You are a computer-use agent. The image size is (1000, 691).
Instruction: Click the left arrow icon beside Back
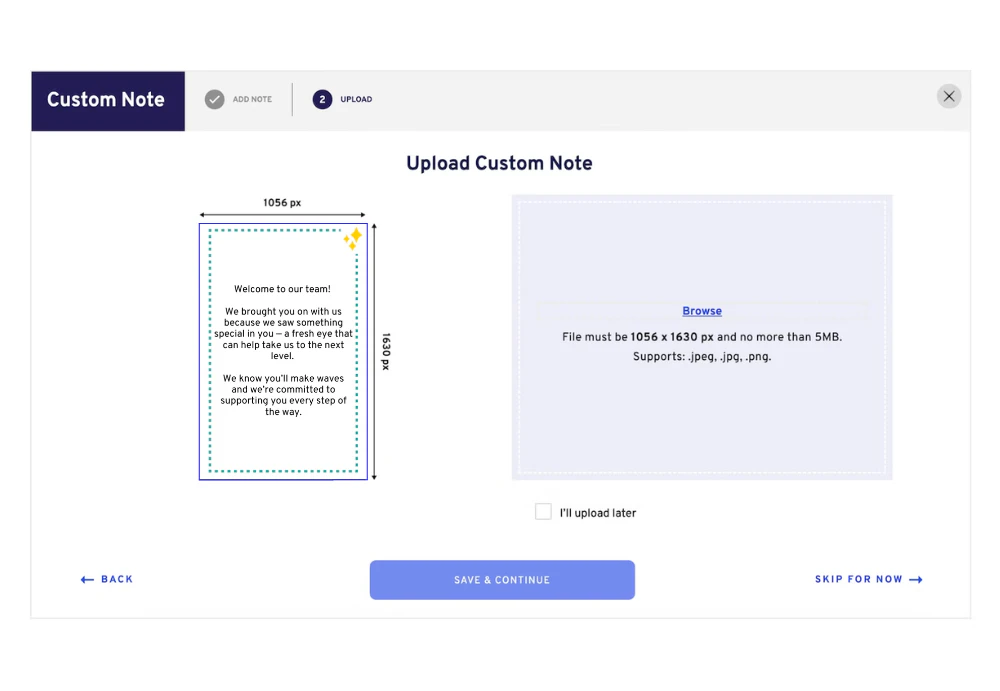(x=87, y=579)
